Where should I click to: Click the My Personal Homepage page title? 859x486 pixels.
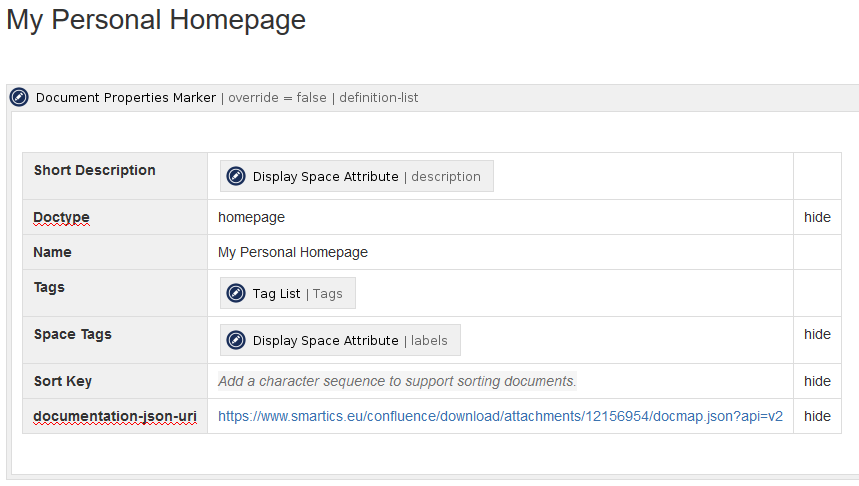point(156,20)
